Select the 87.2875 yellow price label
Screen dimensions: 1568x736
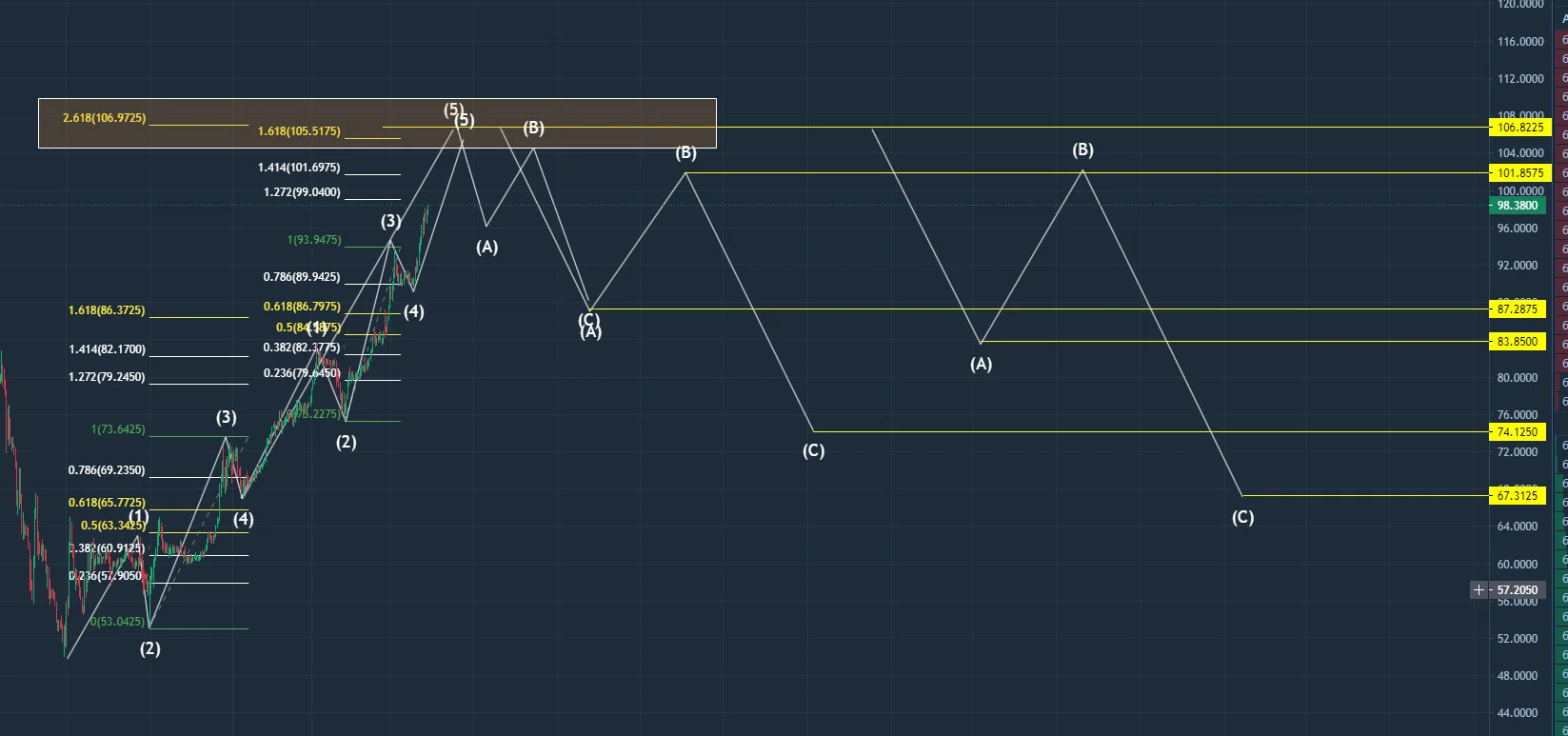point(1518,309)
